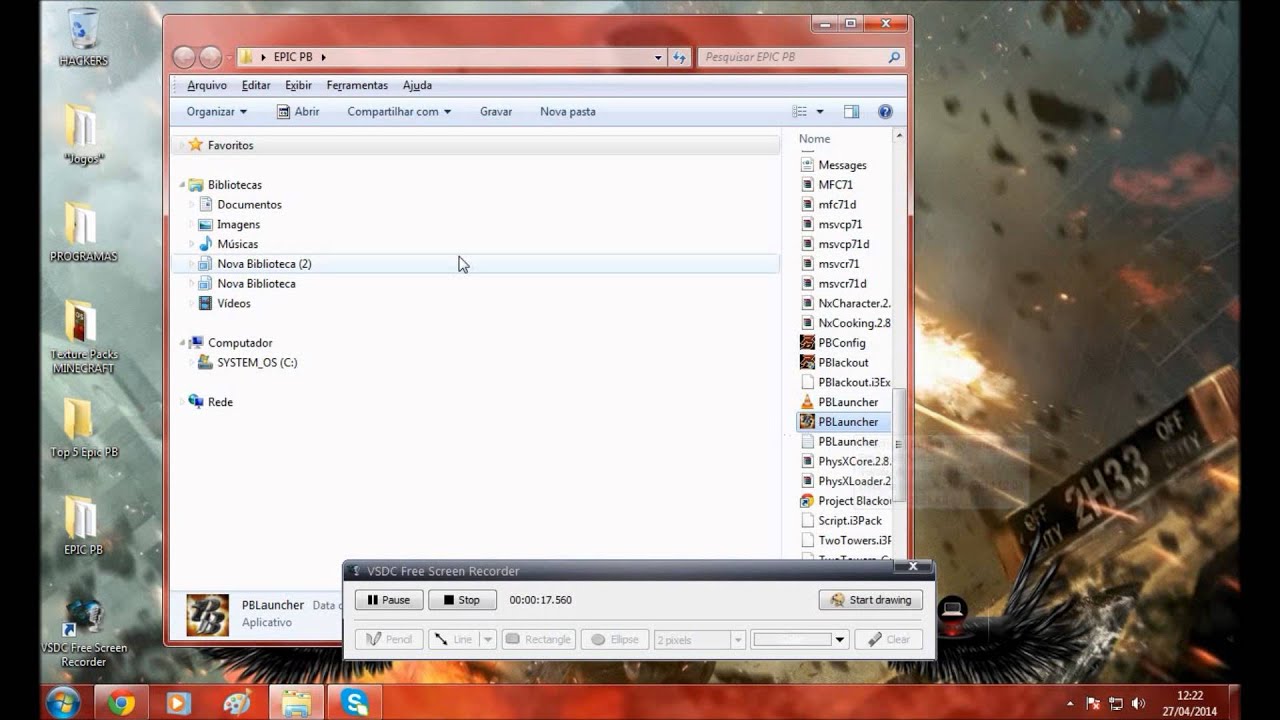The width and height of the screenshot is (1280, 720).
Task: Select the Line drawing tool
Action: click(453, 639)
